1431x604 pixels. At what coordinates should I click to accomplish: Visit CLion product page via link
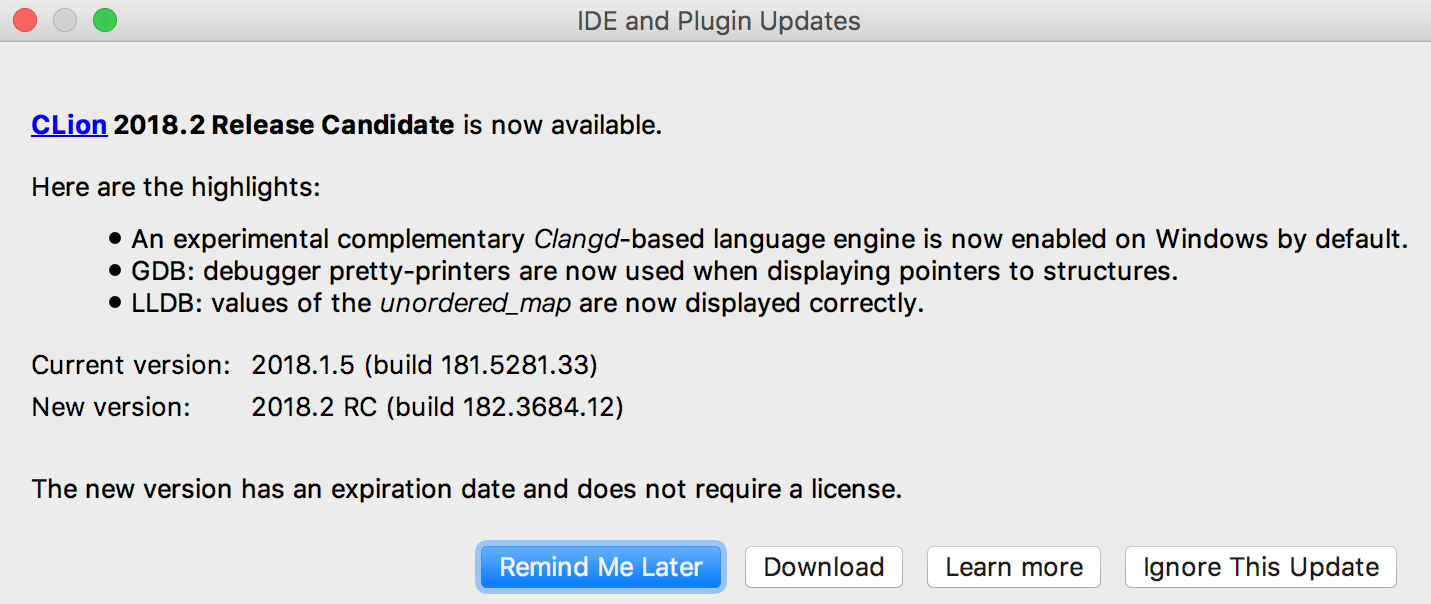68,124
